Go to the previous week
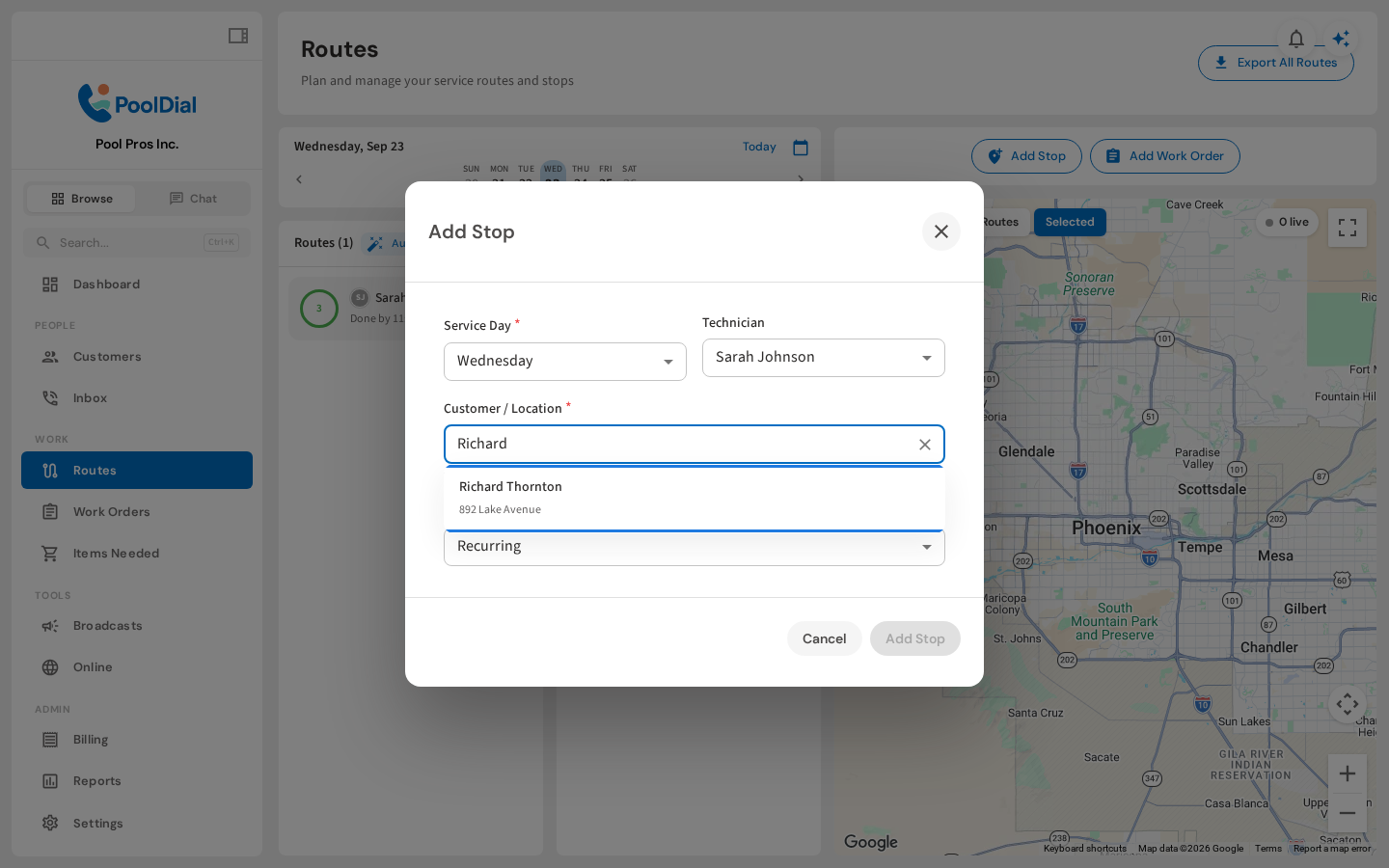 click(299, 179)
